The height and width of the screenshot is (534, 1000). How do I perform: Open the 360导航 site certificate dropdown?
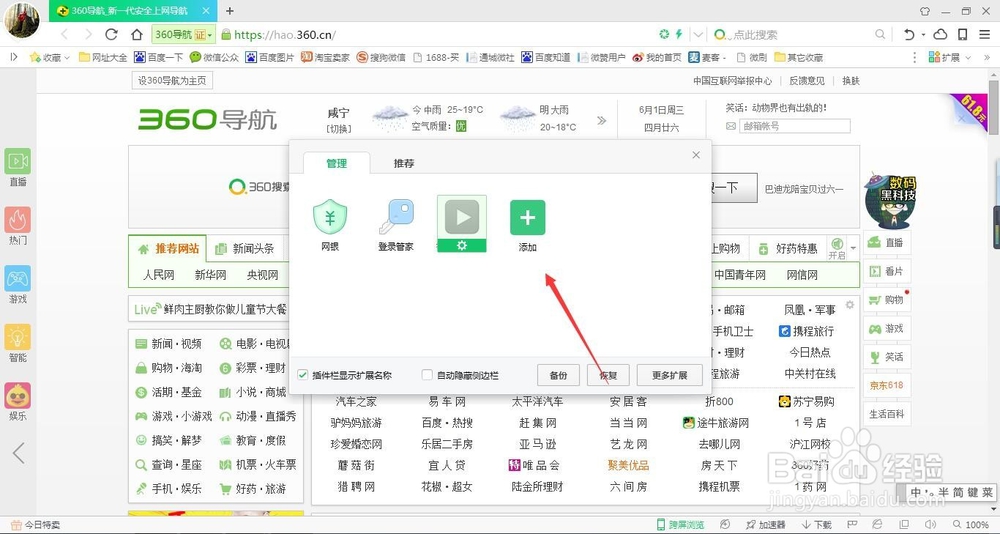(184, 34)
